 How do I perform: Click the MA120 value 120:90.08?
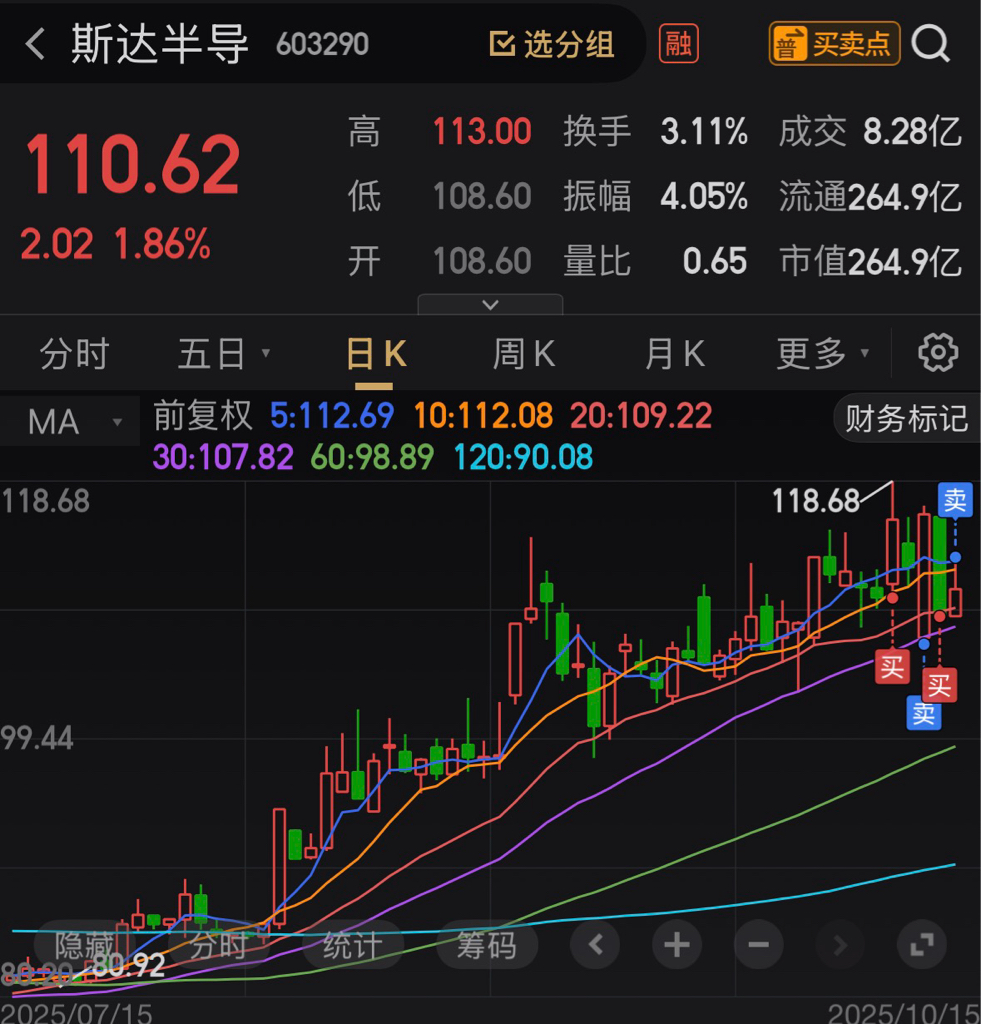(523, 456)
